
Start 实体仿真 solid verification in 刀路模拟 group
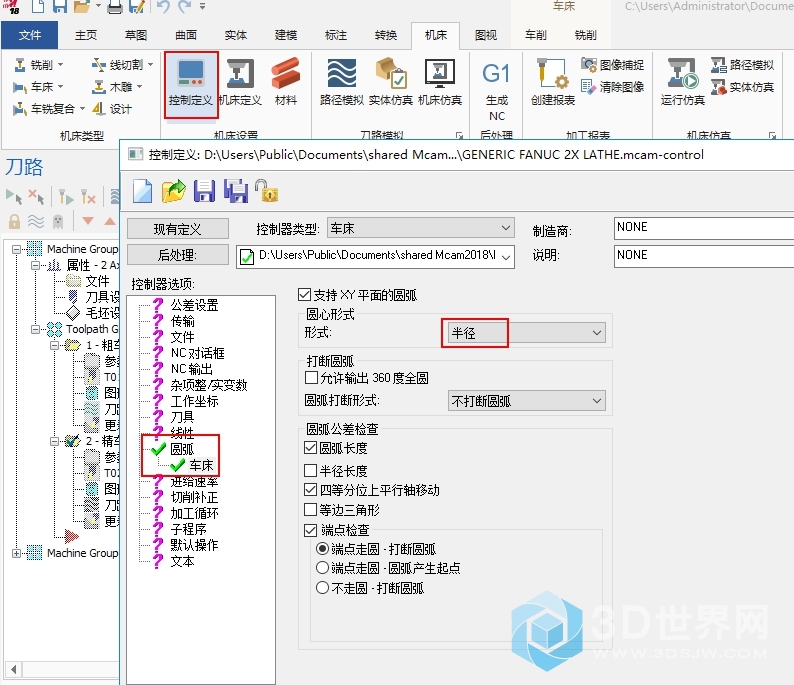[x=390, y=83]
